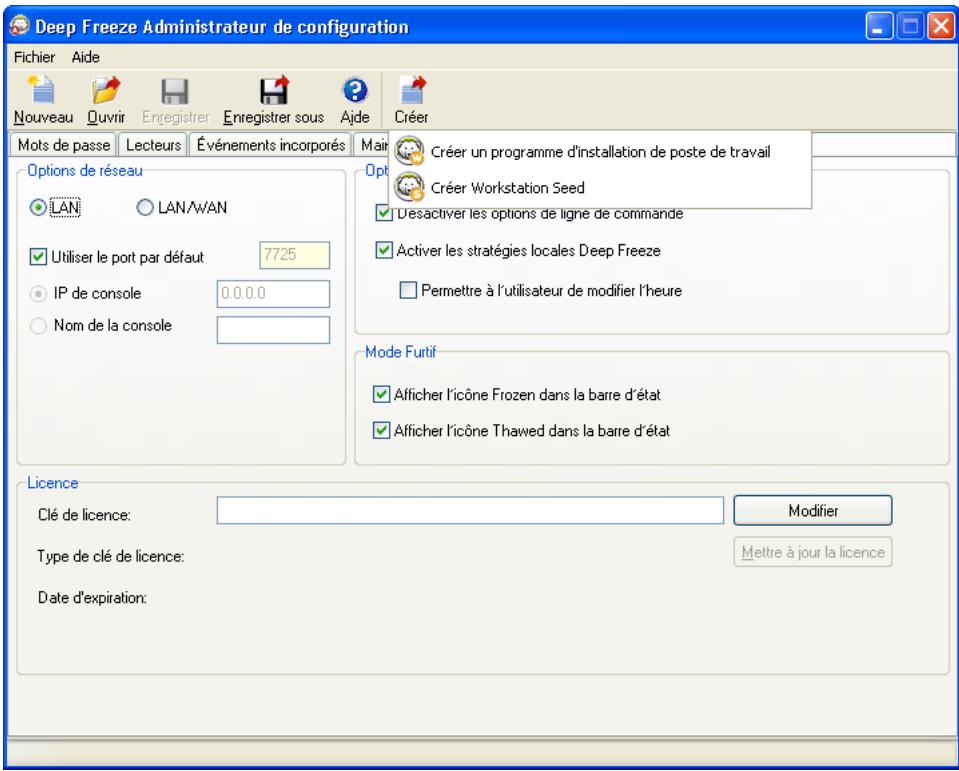Click the Nom de la console text field
959x771 pixels.
273,330
